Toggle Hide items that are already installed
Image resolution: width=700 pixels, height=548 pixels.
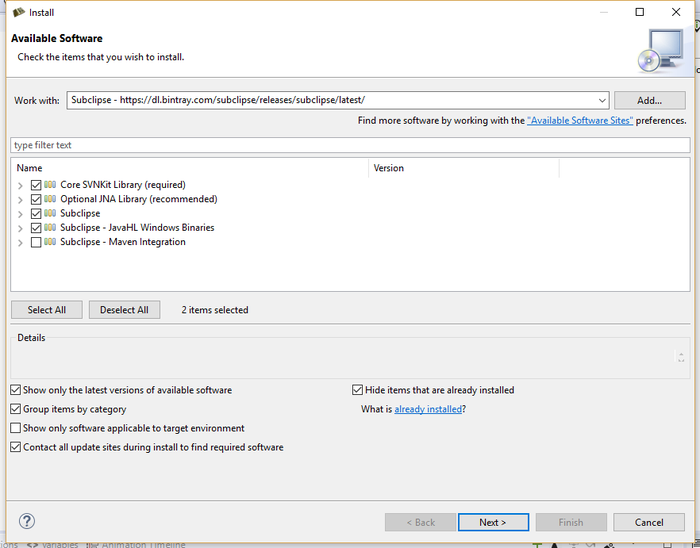pos(357,390)
